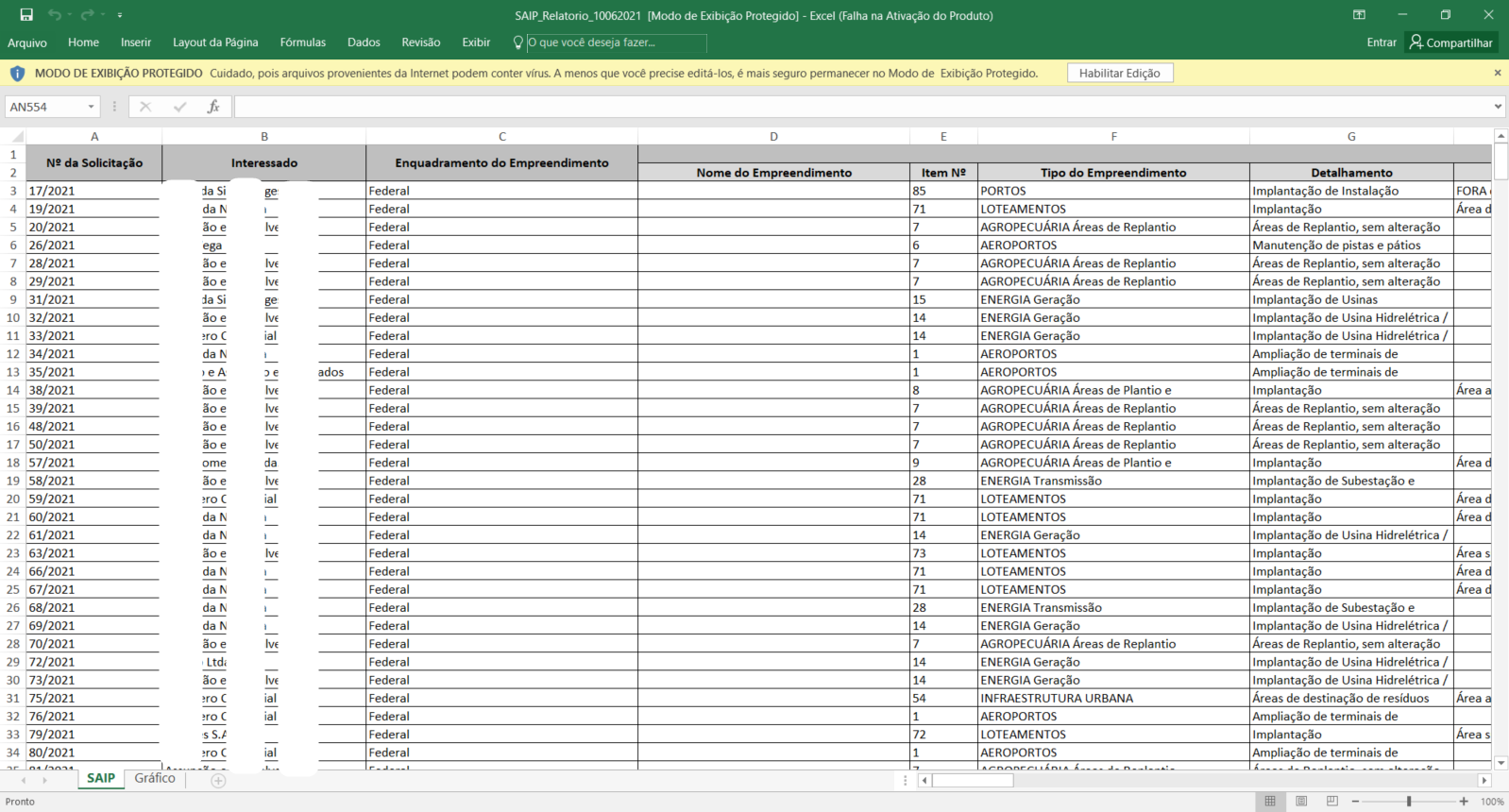Image resolution: width=1509 pixels, height=812 pixels.
Task: Expand the formula bar chevron
Action: coord(1499,107)
